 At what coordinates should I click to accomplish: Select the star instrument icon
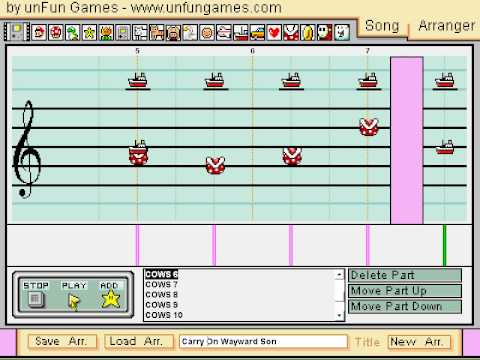[89, 33]
